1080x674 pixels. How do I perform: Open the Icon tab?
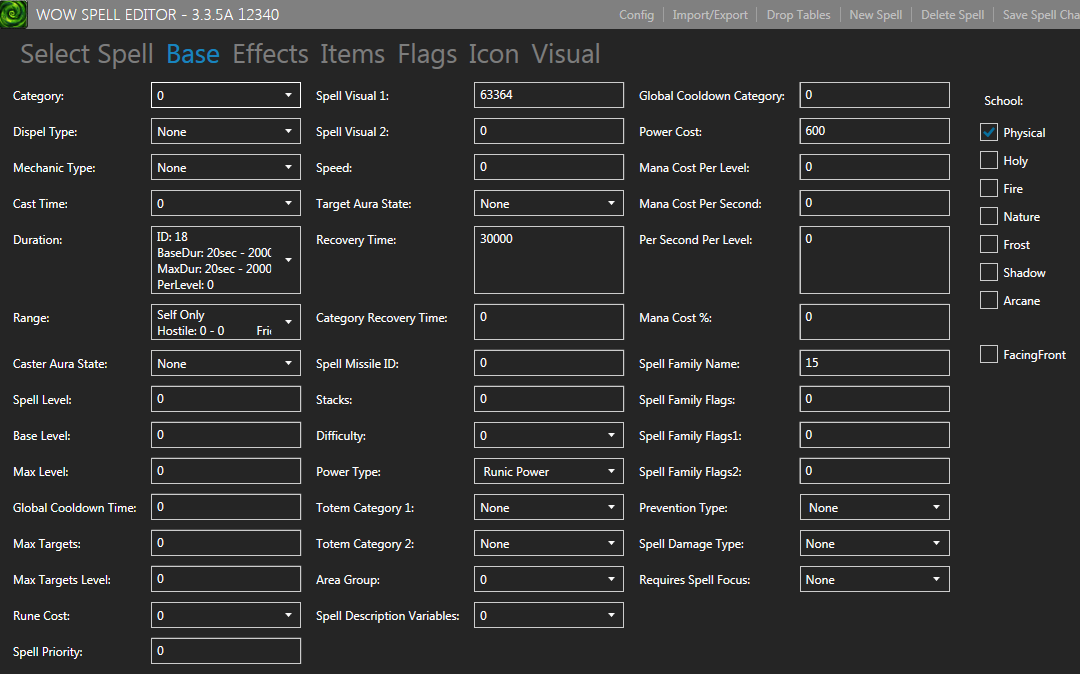click(494, 54)
